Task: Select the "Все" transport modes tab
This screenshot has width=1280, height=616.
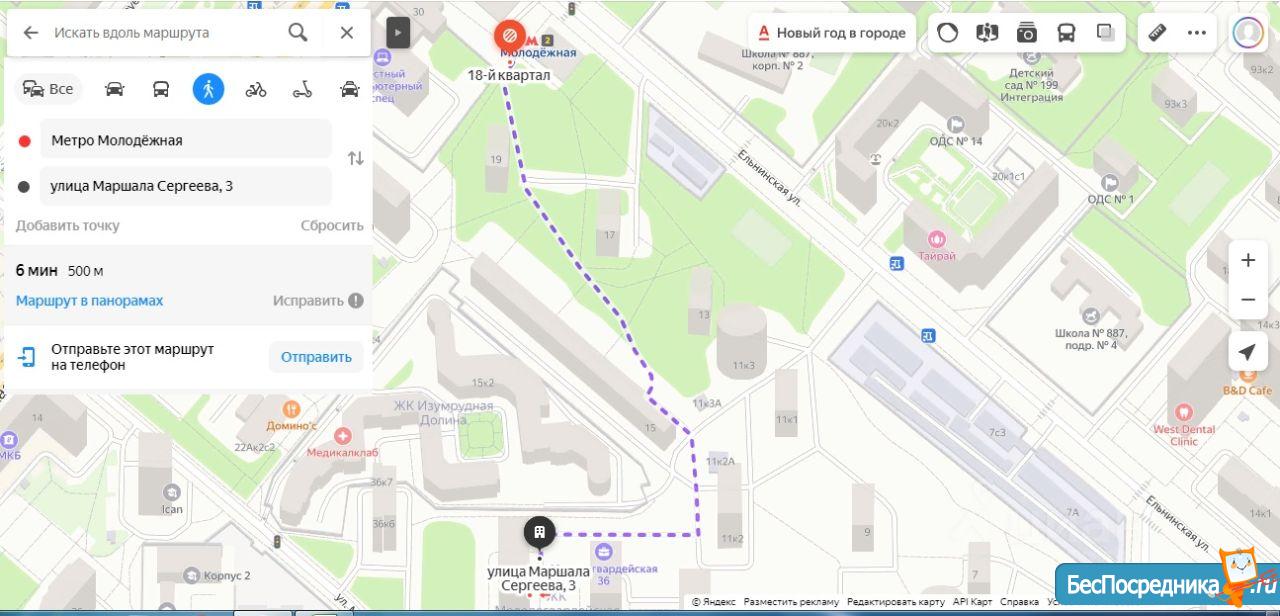Action: (48, 89)
